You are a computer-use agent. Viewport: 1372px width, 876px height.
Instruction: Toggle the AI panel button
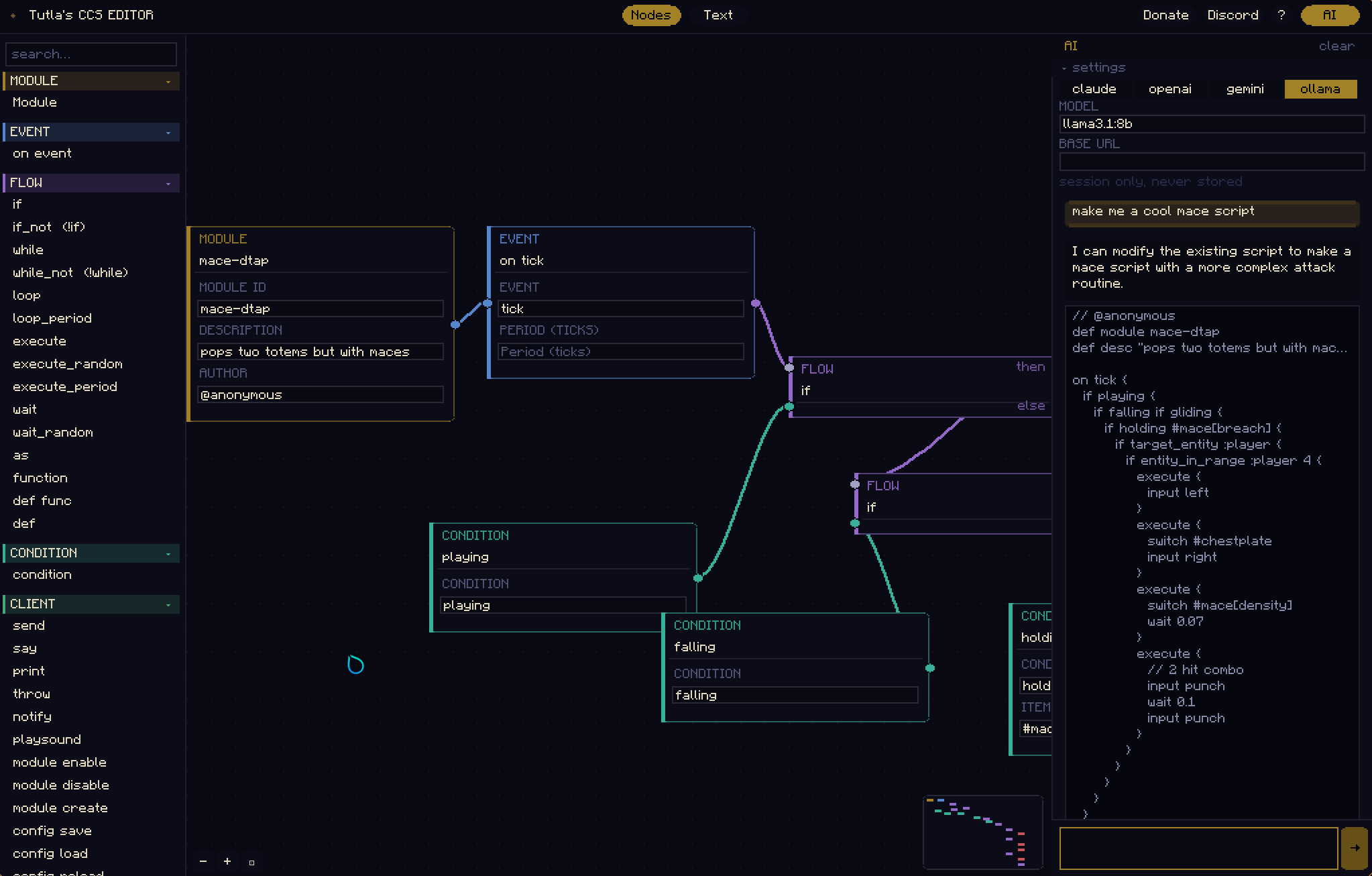pos(1330,15)
